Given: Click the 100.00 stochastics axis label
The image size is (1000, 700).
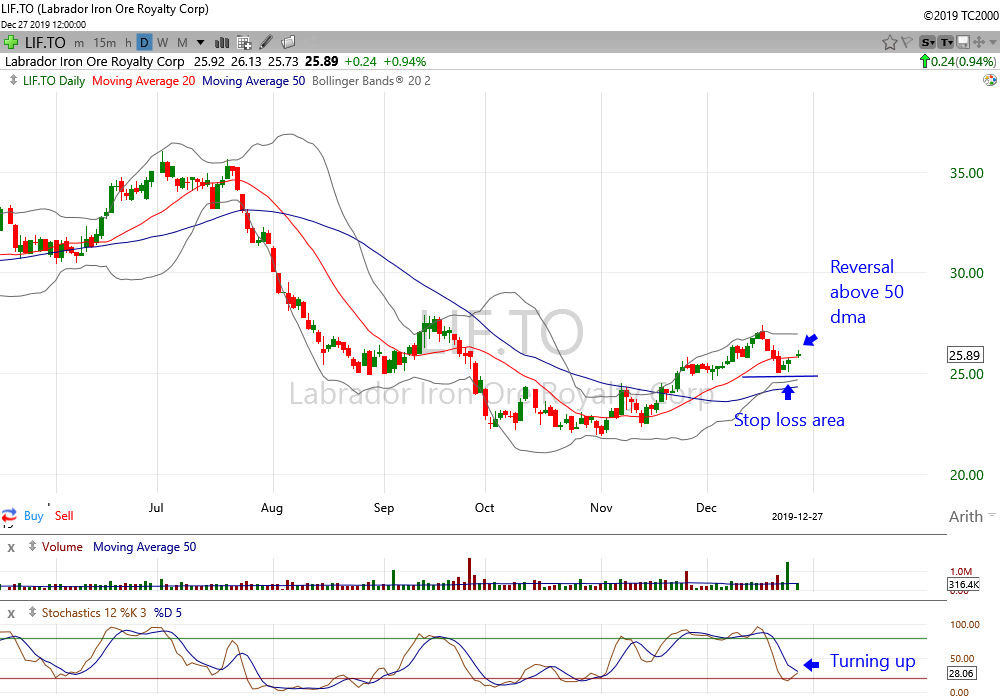Looking at the screenshot, I should pos(964,624).
